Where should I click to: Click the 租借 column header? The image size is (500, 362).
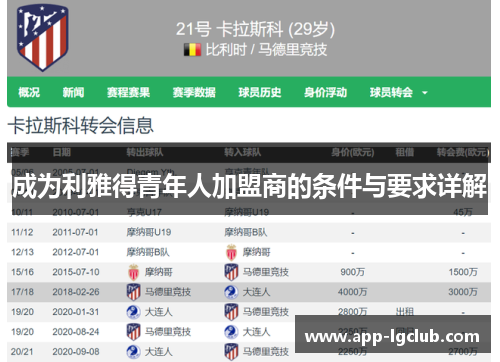[405, 152]
